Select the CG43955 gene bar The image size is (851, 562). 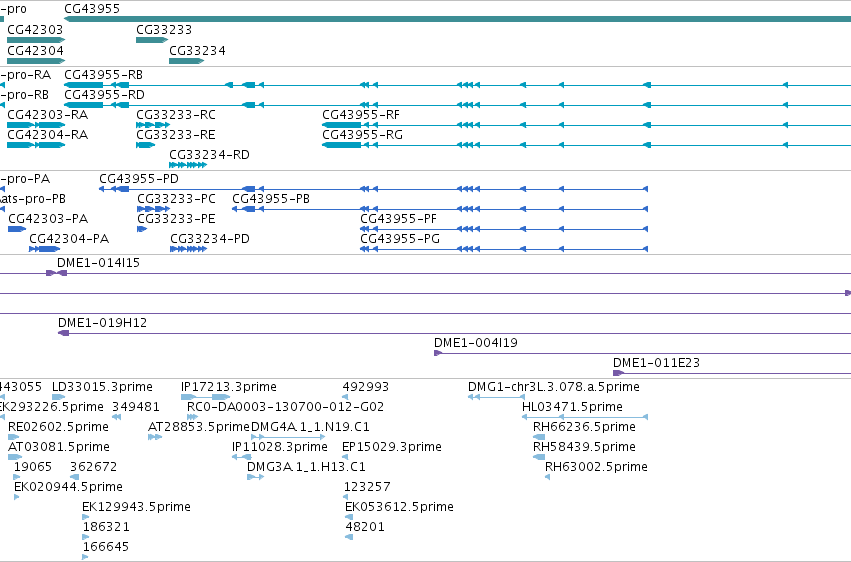(458, 20)
